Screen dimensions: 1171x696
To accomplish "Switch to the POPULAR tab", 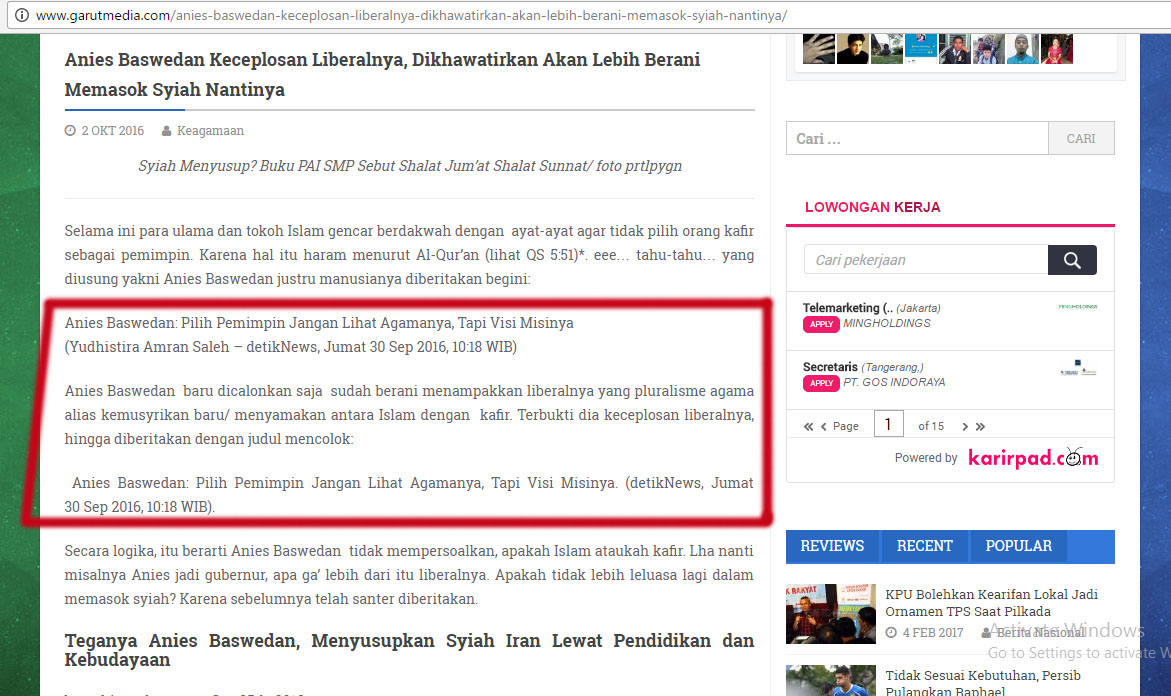I will pyautogui.click(x=1019, y=546).
